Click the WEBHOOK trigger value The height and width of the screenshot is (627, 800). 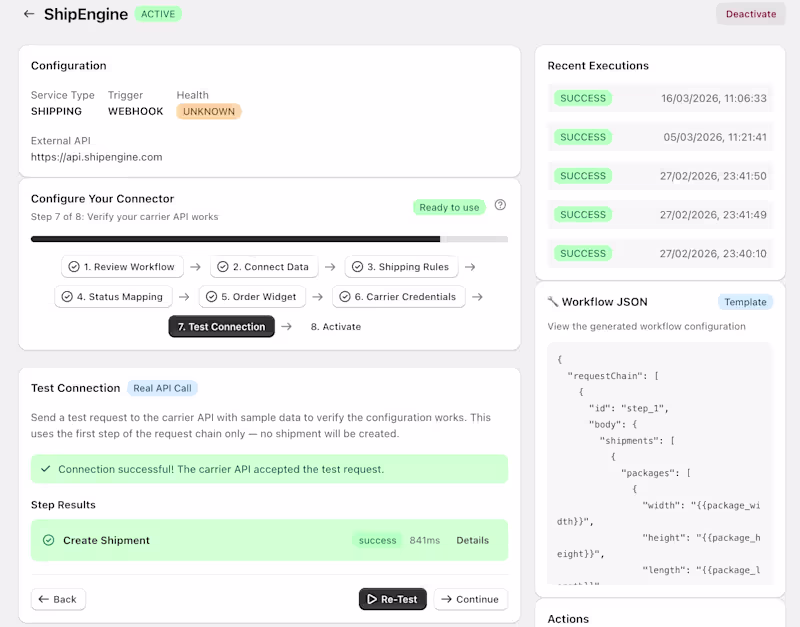click(x=136, y=111)
